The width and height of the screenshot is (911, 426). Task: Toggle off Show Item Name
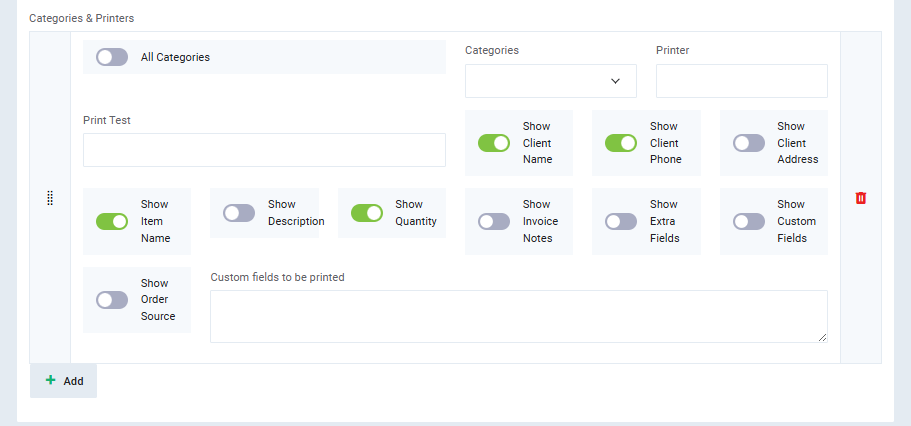[x=112, y=221]
